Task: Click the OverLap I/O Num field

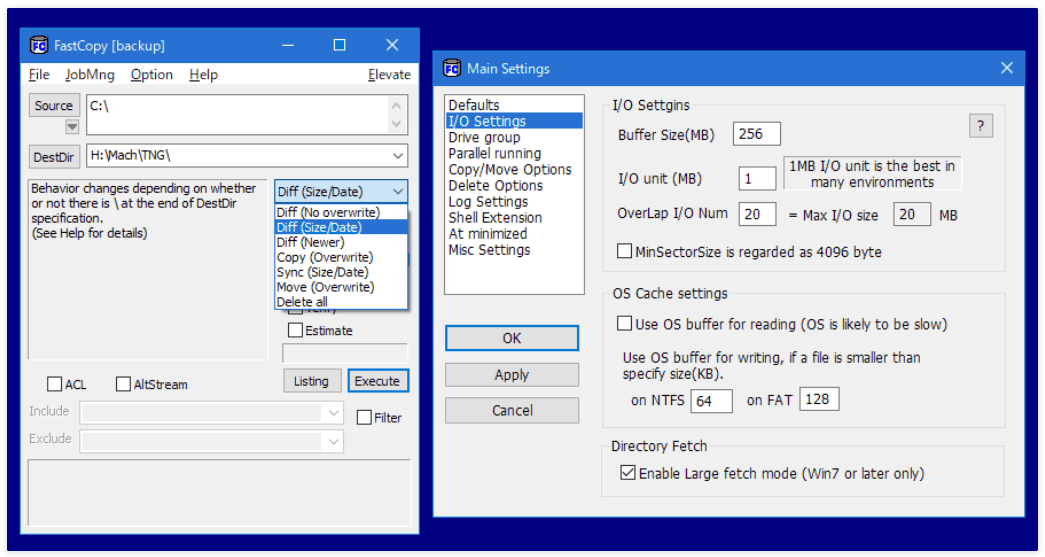Action: 757,214
